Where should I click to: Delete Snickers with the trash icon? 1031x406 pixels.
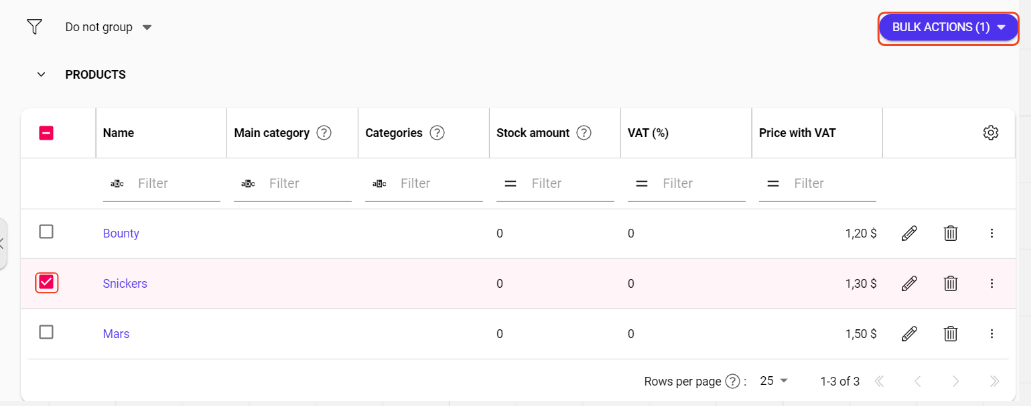[950, 284]
